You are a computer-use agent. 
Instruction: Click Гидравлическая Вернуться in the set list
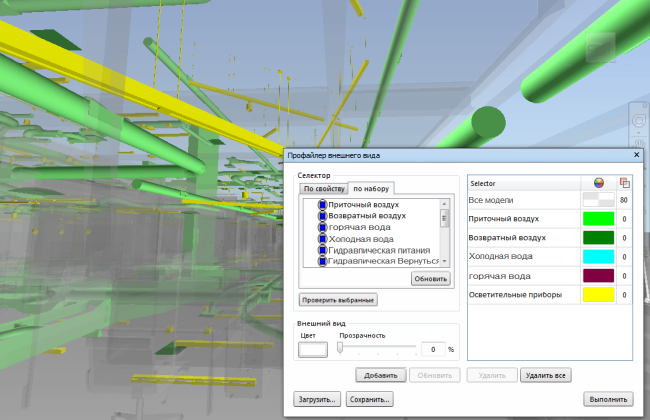pos(383,262)
